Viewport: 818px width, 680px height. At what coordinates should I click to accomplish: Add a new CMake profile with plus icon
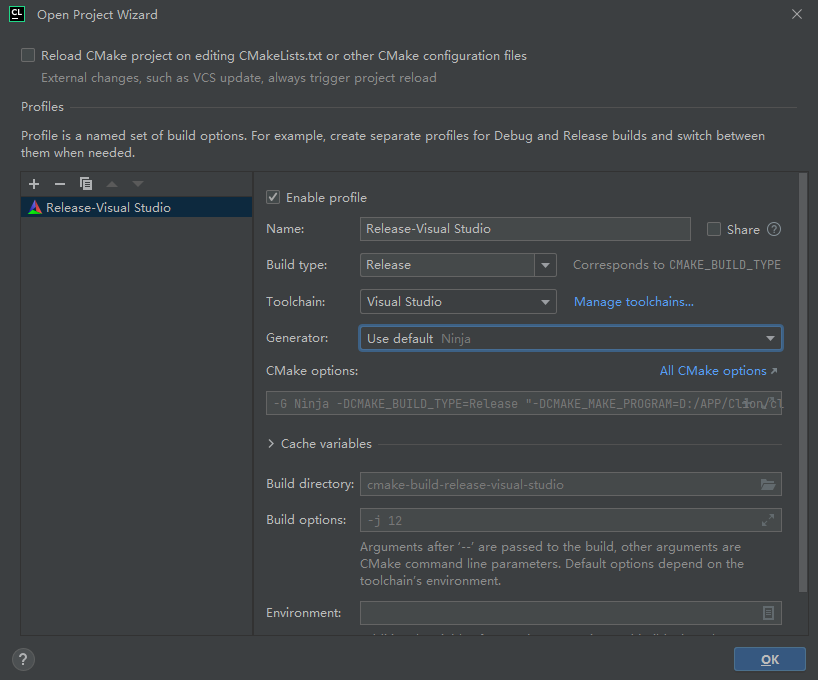coord(34,184)
